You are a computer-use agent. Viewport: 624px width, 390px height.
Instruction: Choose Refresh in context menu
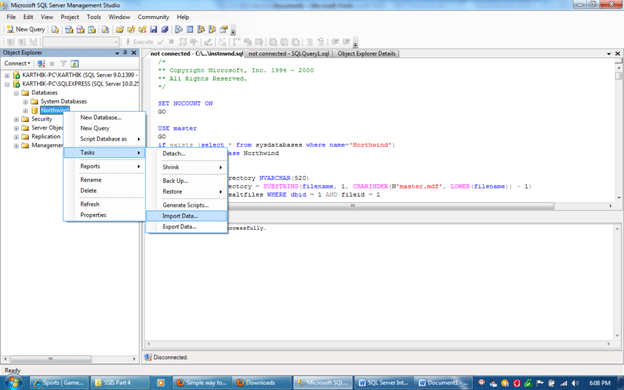tap(104, 204)
